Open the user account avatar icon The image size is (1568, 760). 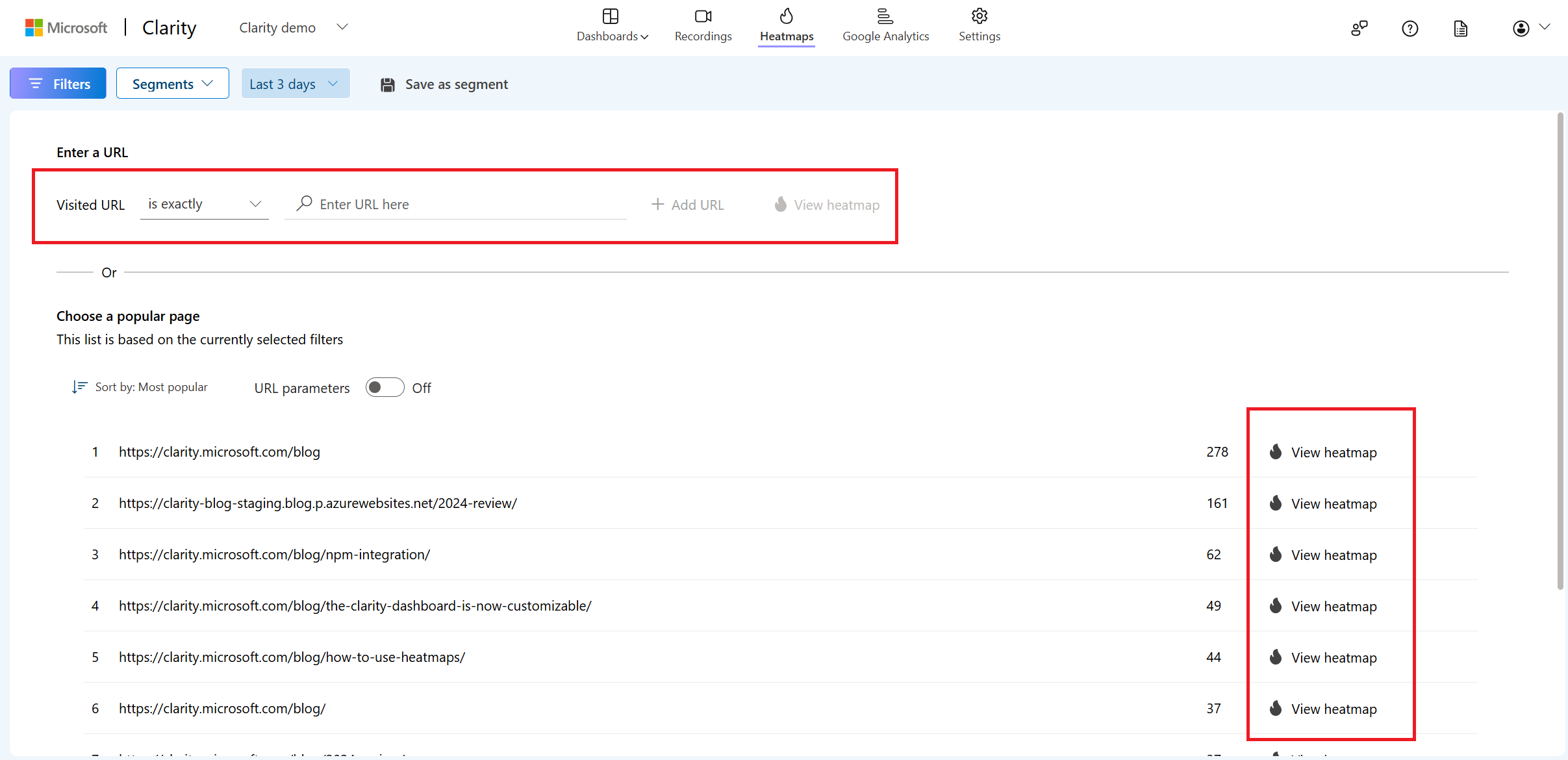tap(1521, 29)
